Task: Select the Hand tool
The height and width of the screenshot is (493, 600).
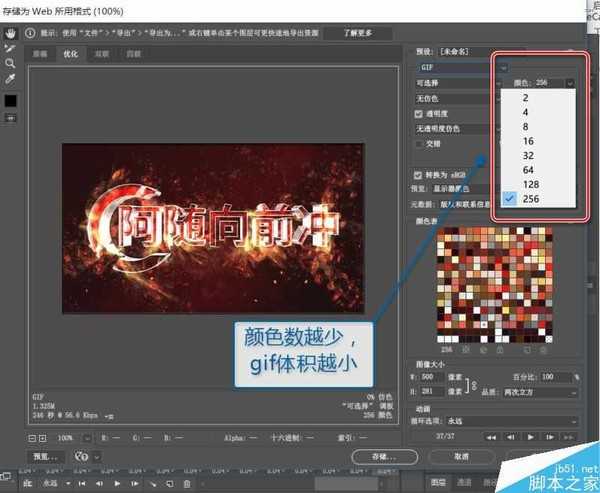Action: (12, 32)
